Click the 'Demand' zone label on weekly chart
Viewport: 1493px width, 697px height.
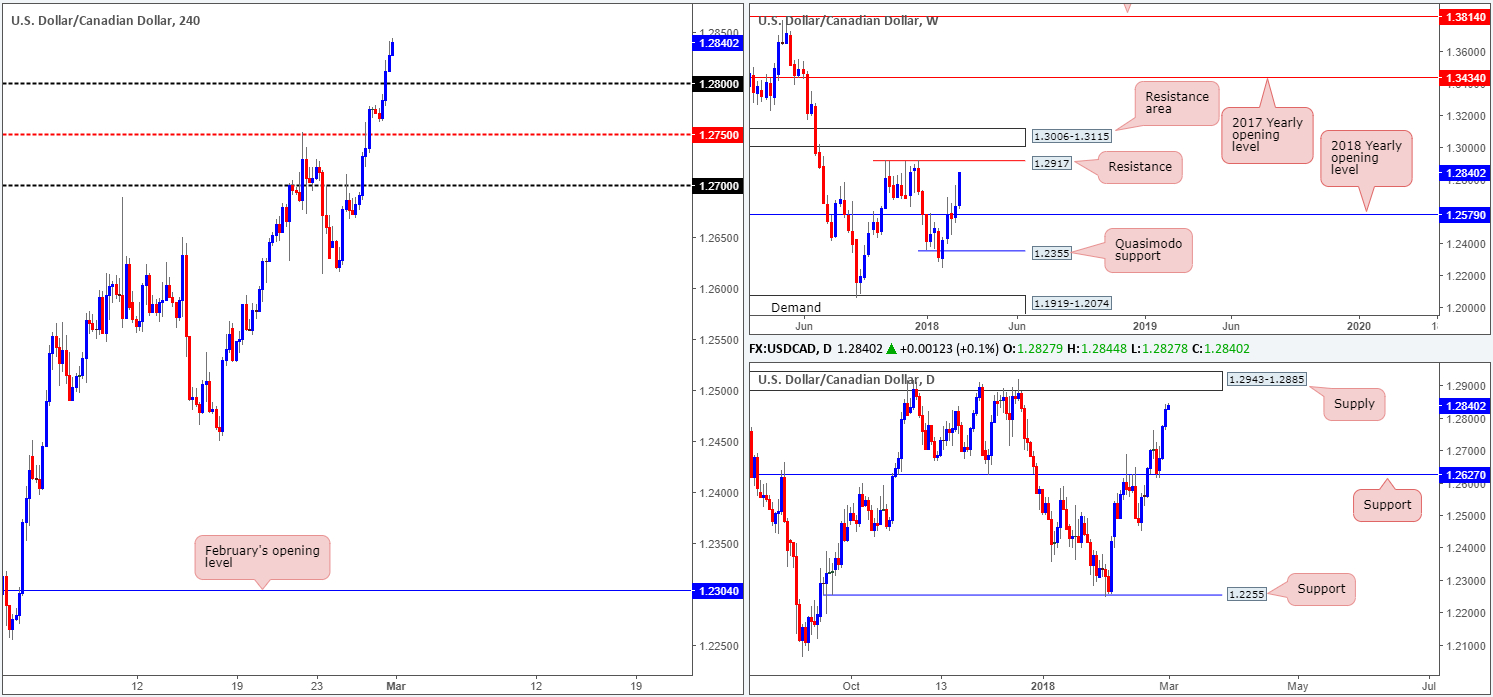point(796,308)
